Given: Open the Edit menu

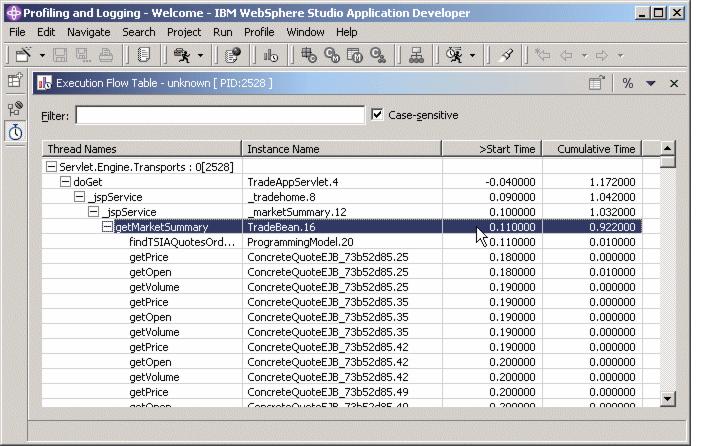Looking at the screenshot, I should coord(46,32).
